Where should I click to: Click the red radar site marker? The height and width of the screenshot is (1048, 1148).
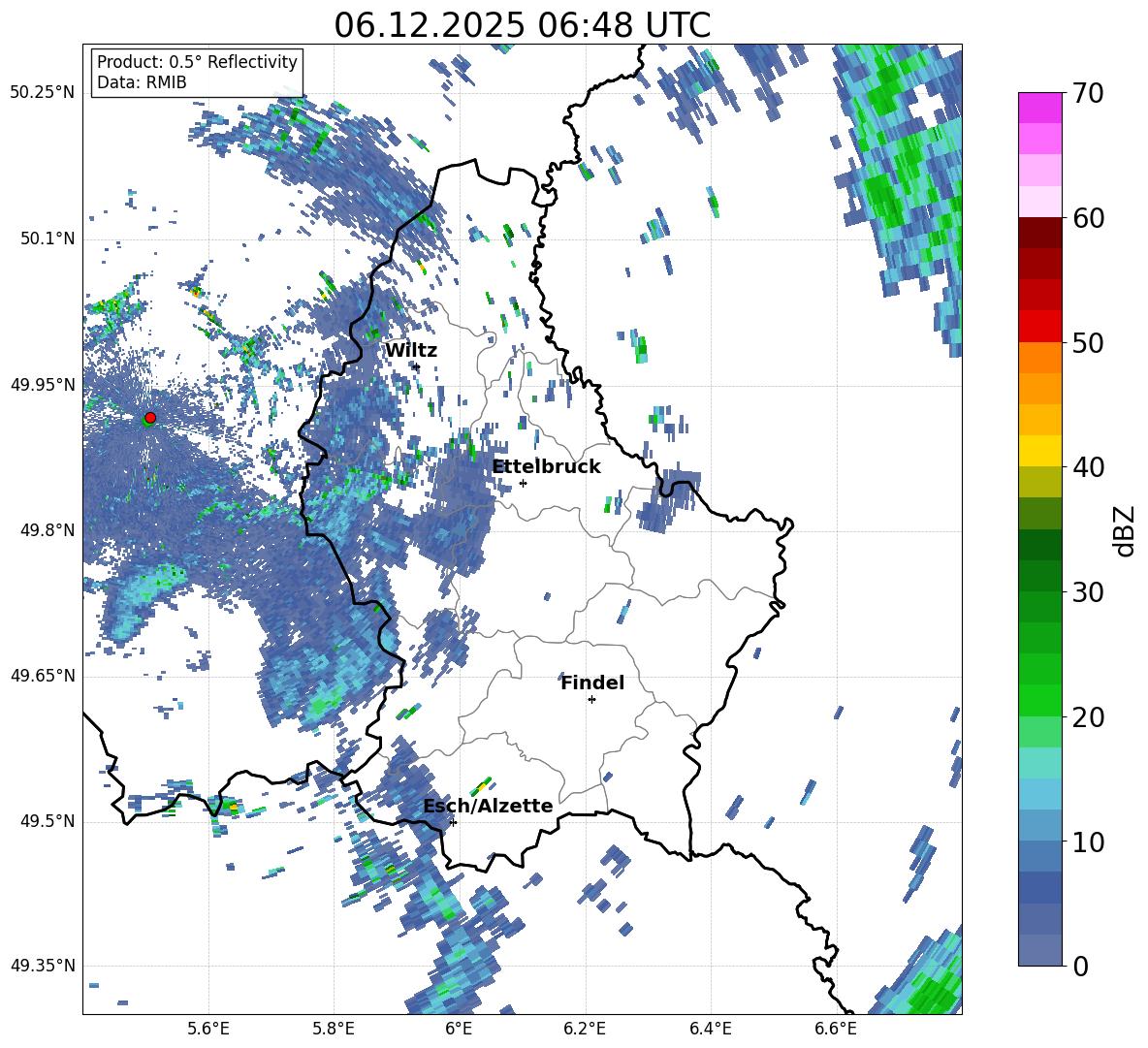[x=150, y=417]
